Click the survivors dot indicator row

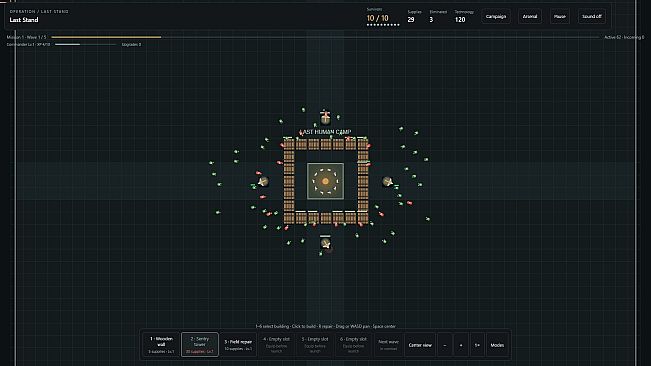point(383,25)
